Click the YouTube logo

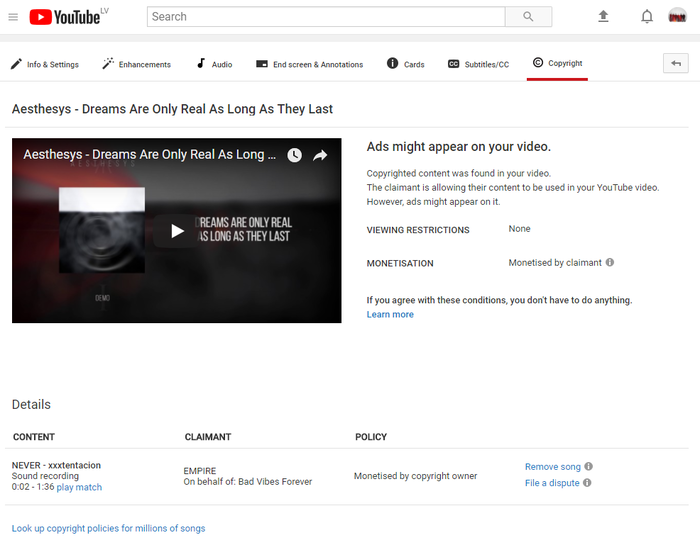tap(64, 17)
